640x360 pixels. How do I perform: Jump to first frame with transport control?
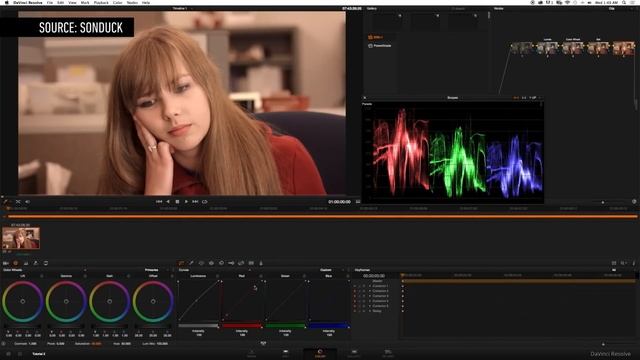pyautogui.click(x=159, y=202)
